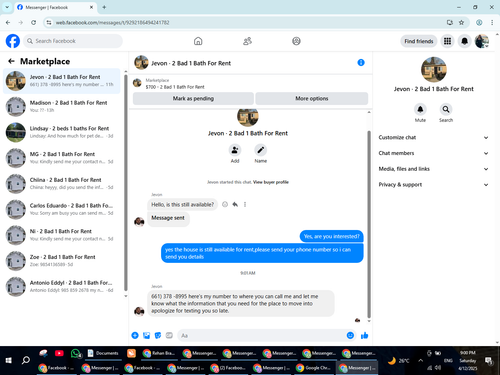
Task: Search in conversation magnifier icon
Action: pyautogui.click(x=446, y=109)
